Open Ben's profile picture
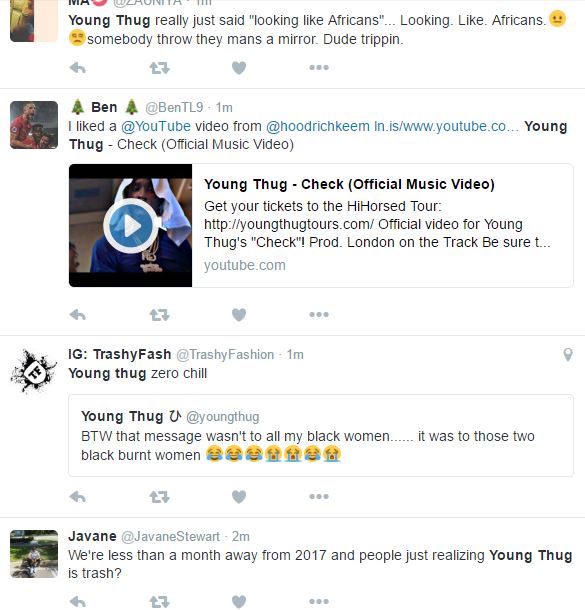Screen dimensions: 585x610 coord(34,125)
